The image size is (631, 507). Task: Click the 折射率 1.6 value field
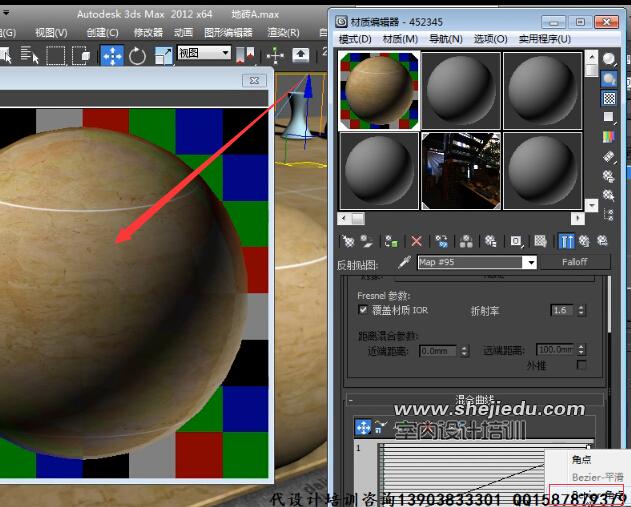click(x=562, y=310)
